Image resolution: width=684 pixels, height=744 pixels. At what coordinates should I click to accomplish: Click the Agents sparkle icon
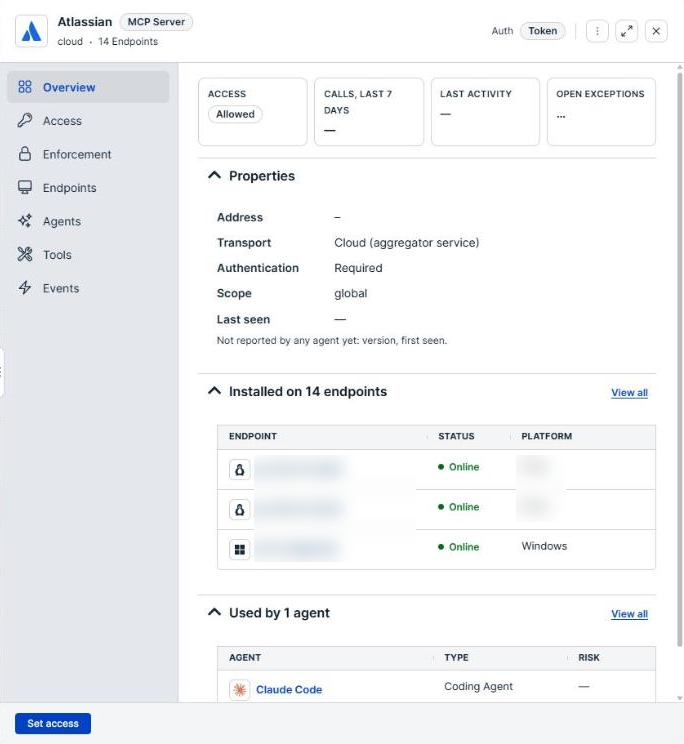25,221
